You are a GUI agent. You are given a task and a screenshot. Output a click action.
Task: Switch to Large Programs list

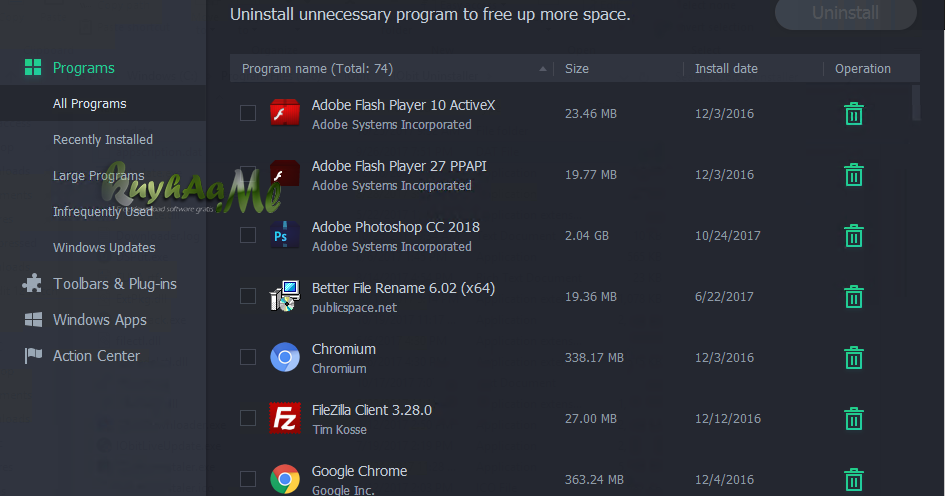pos(99,175)
